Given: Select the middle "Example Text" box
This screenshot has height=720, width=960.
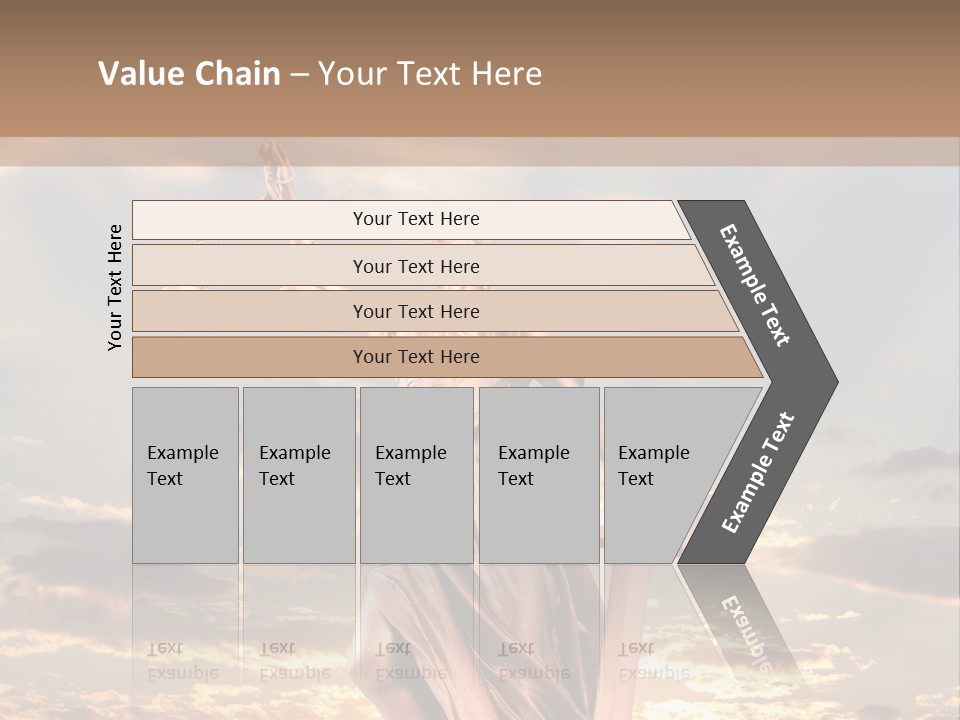Looking at the screenshot, I should 416,474.
